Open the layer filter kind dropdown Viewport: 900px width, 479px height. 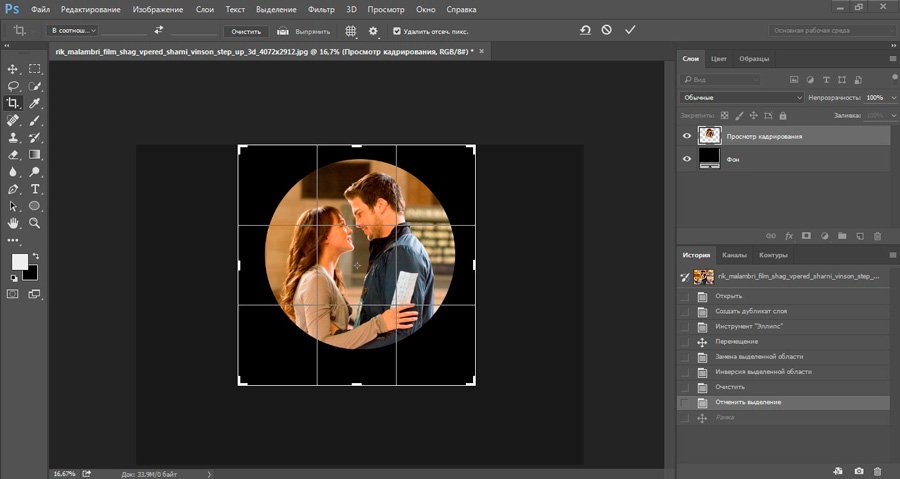point(720,80)
